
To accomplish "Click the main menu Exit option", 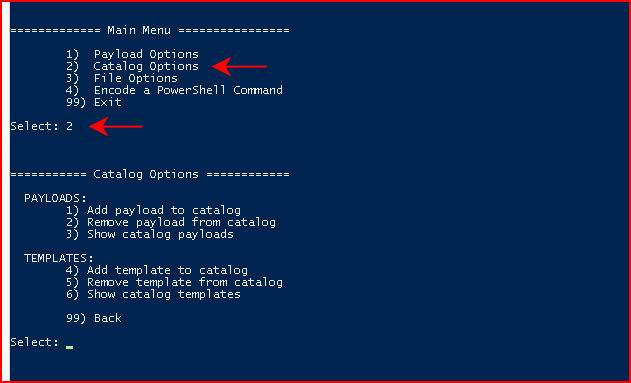I will point(94,102).
